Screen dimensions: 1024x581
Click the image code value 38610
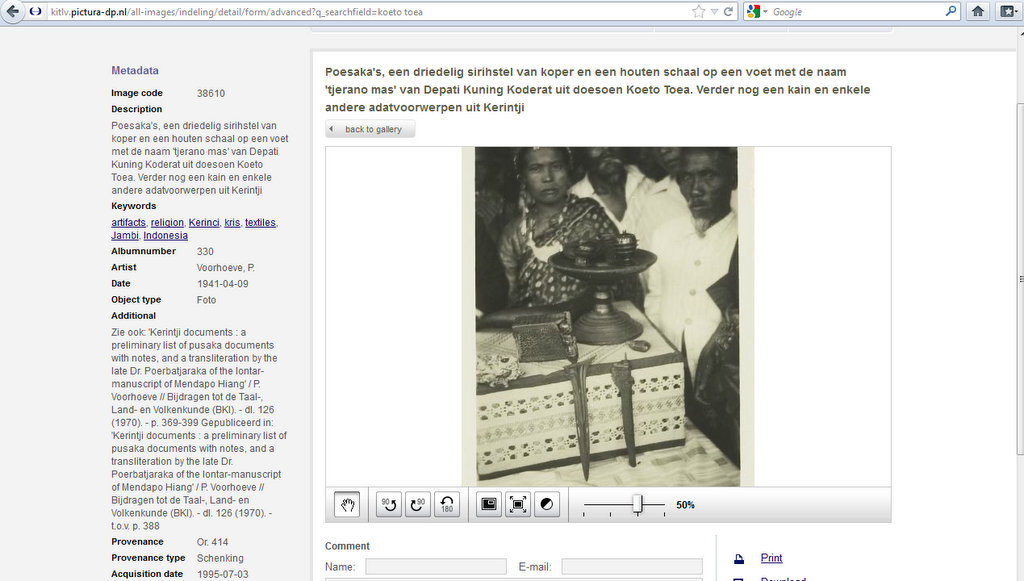click(x=211, y=93)
